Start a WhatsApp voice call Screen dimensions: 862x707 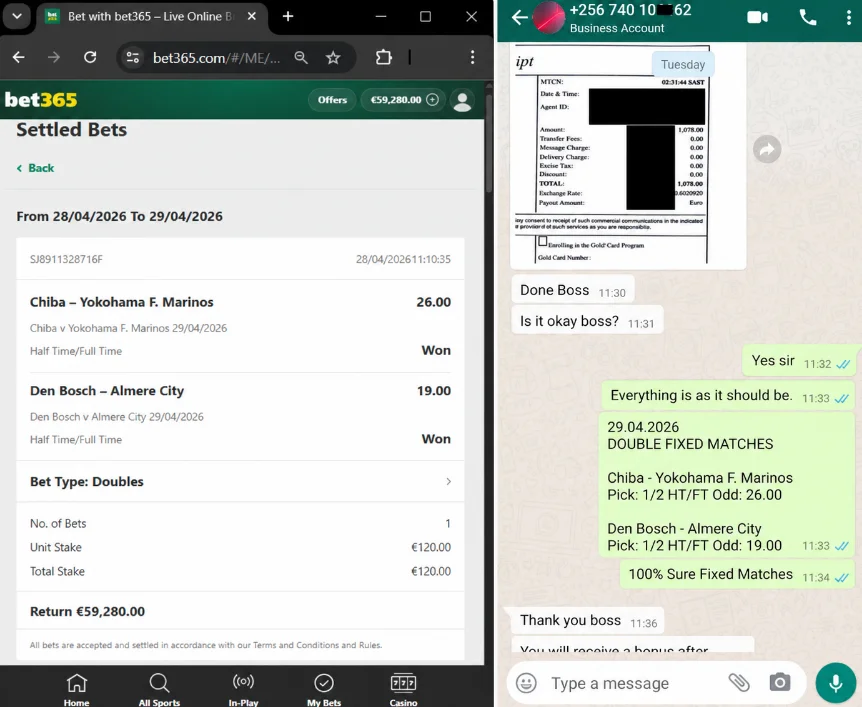(x=808, y=18)
